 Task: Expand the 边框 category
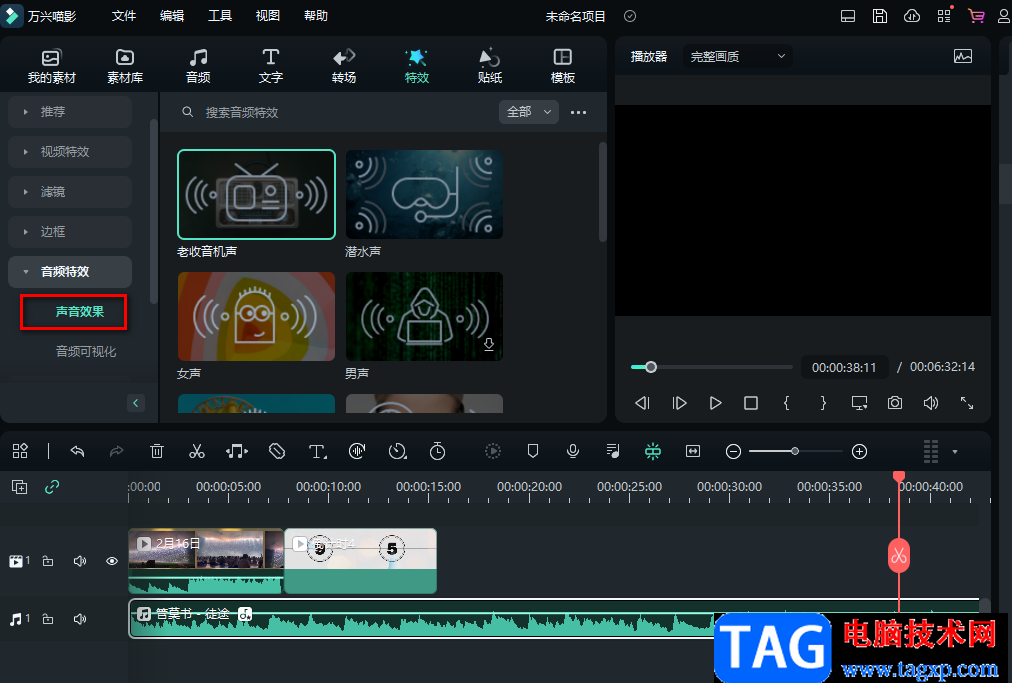click(x=70, y=232)
